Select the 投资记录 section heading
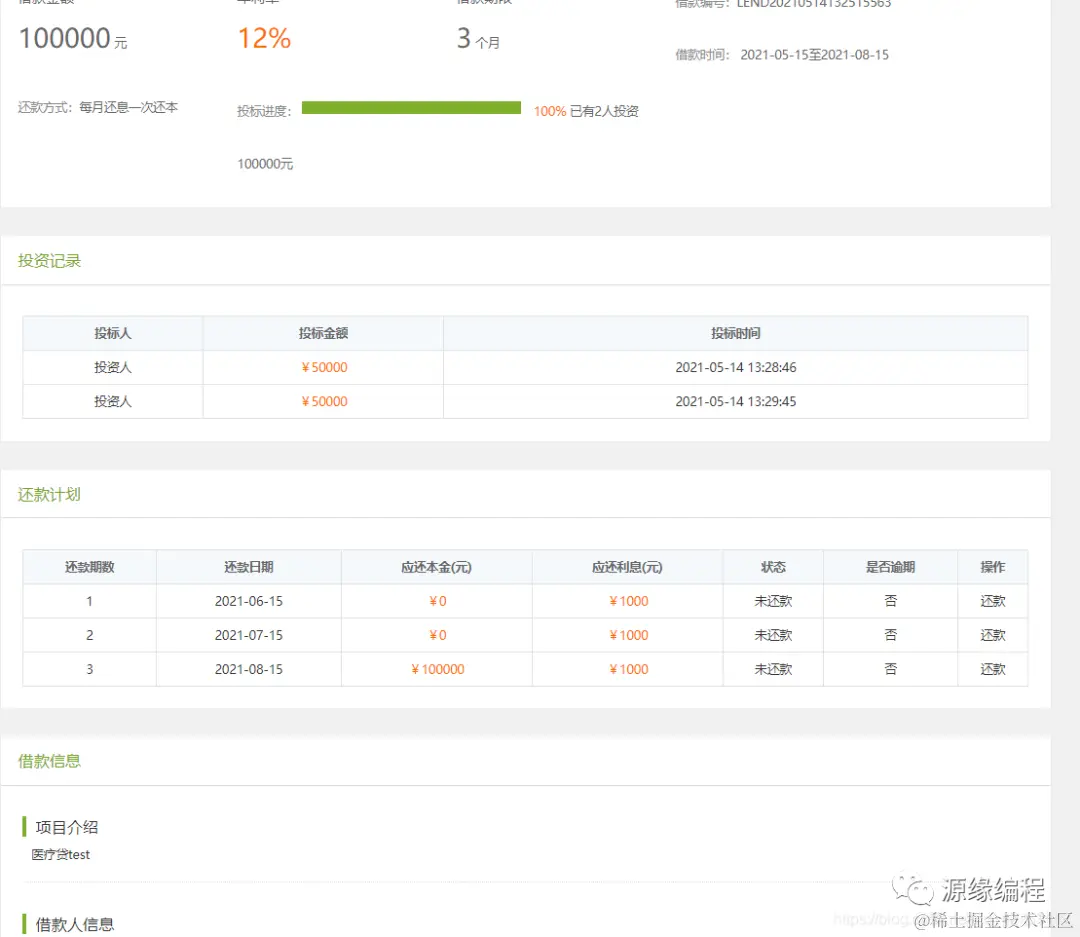The height and width of the screenshot is (937, 1080). 50,260
